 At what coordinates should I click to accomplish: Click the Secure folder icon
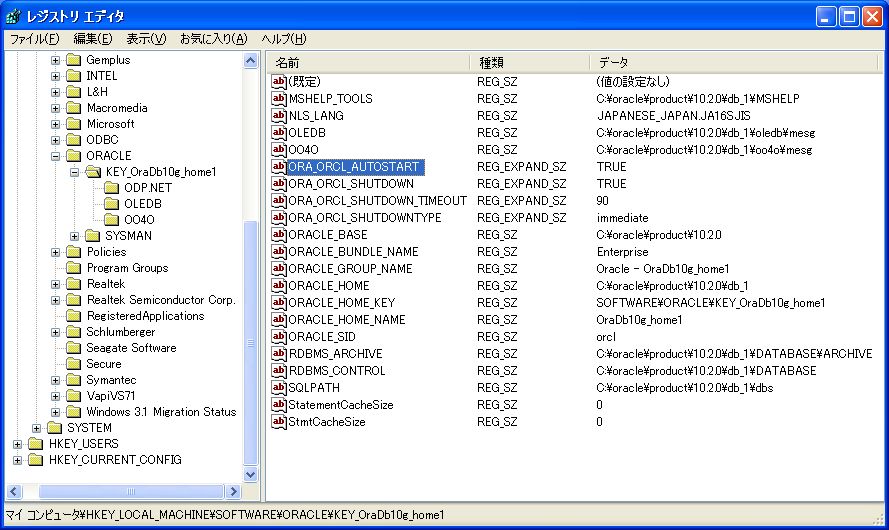pyautogui.click(x=74, y=363)
